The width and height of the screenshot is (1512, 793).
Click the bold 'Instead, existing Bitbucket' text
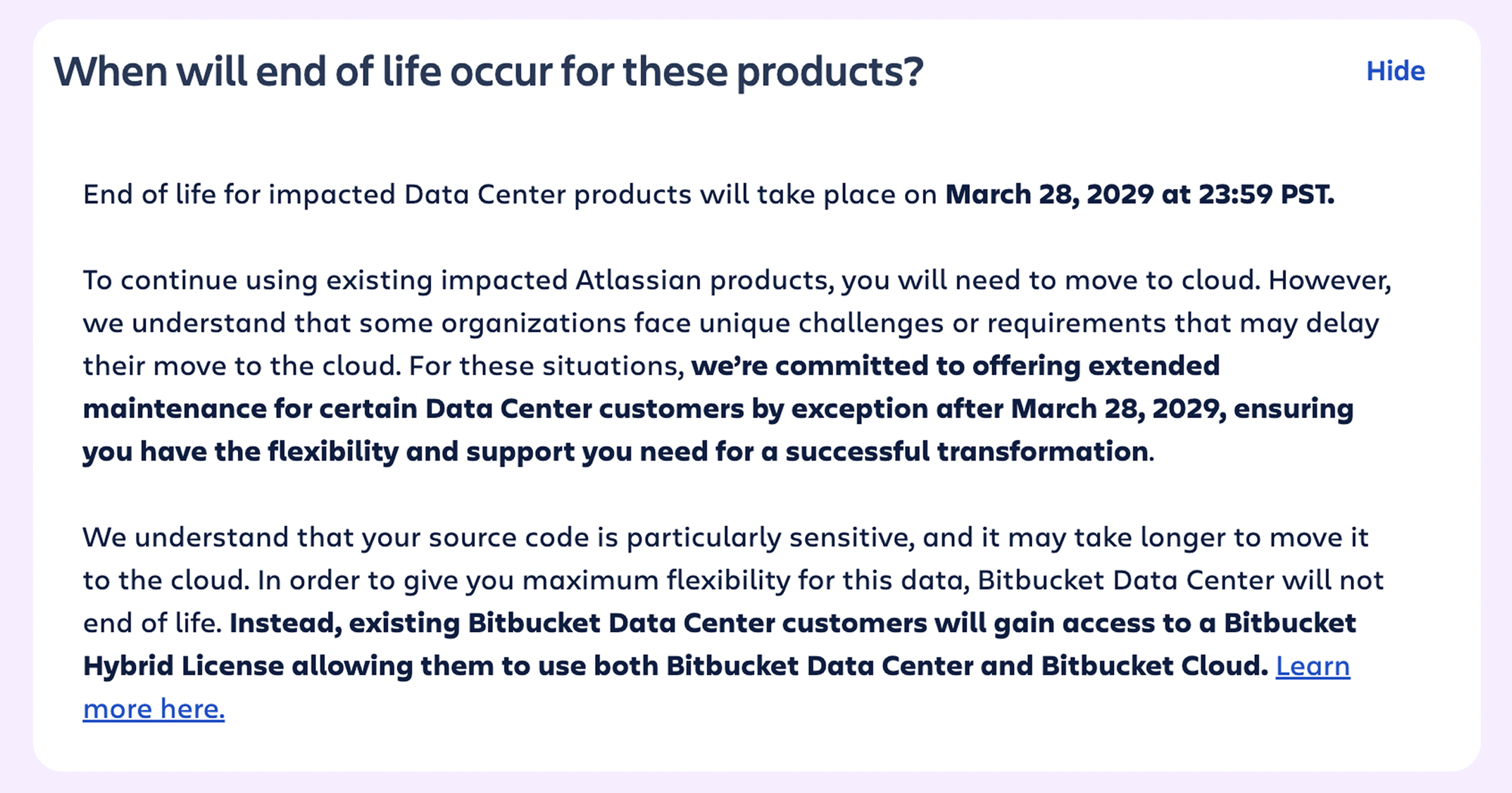[415, 624]
